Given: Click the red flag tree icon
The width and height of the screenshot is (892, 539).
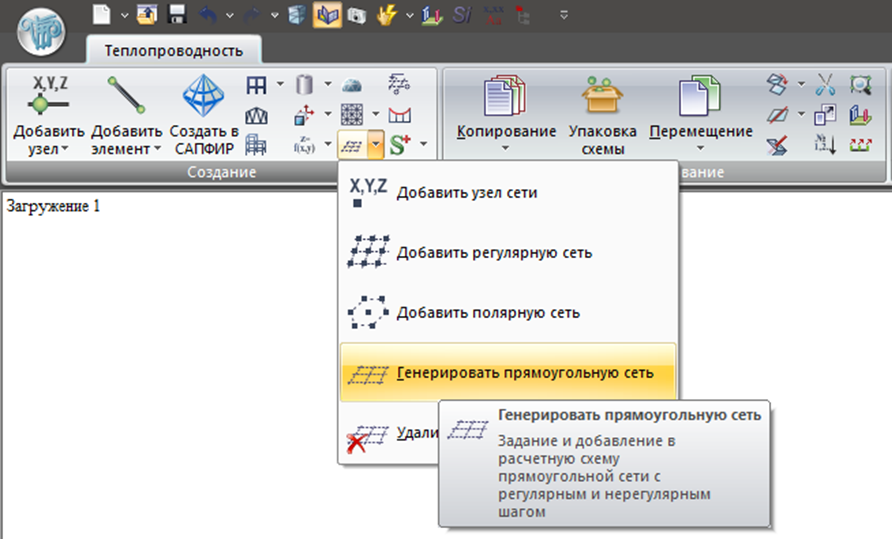Looking at the screenshot, I should tap(522, 15).
